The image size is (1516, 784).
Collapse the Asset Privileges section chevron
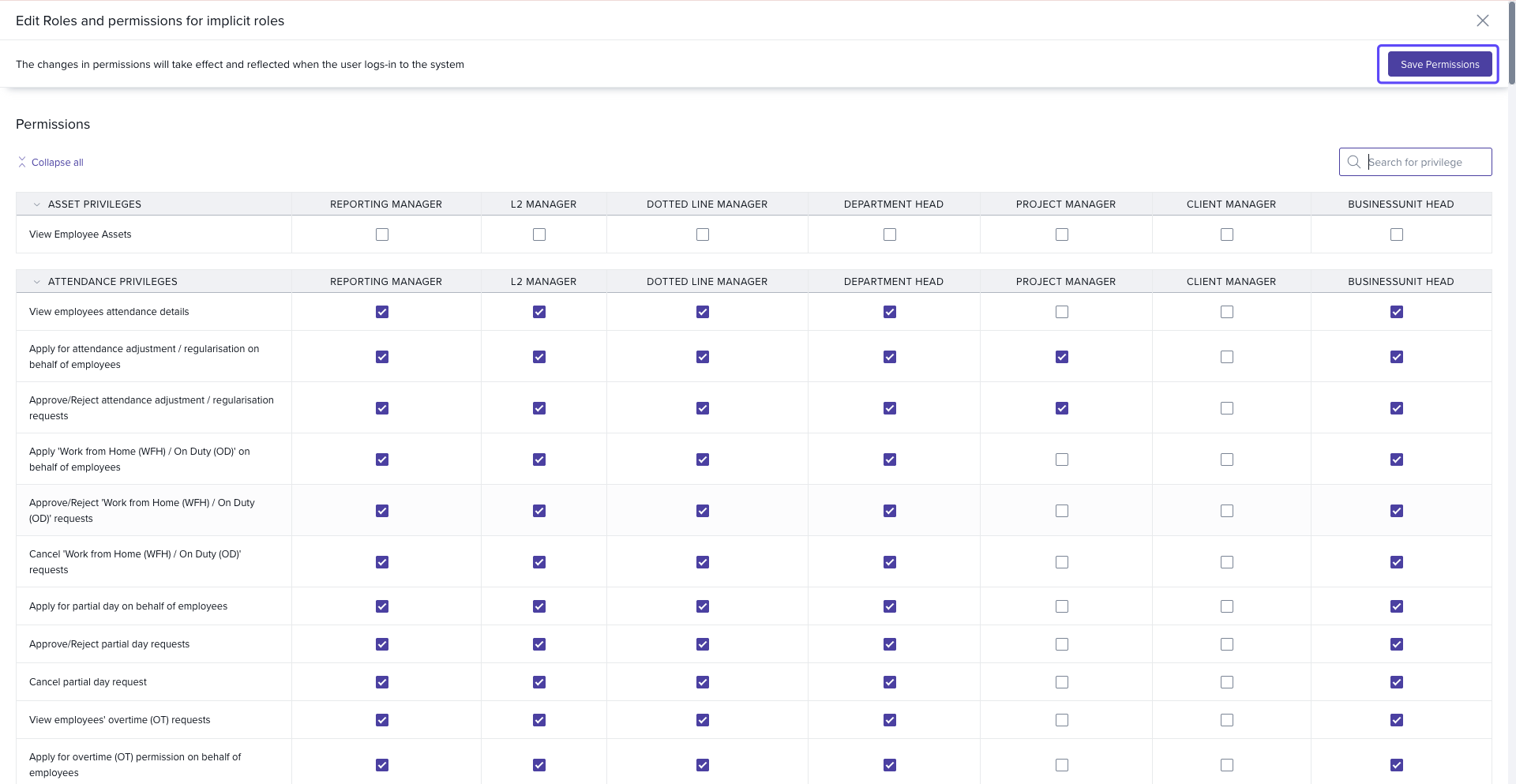[36, 204]
